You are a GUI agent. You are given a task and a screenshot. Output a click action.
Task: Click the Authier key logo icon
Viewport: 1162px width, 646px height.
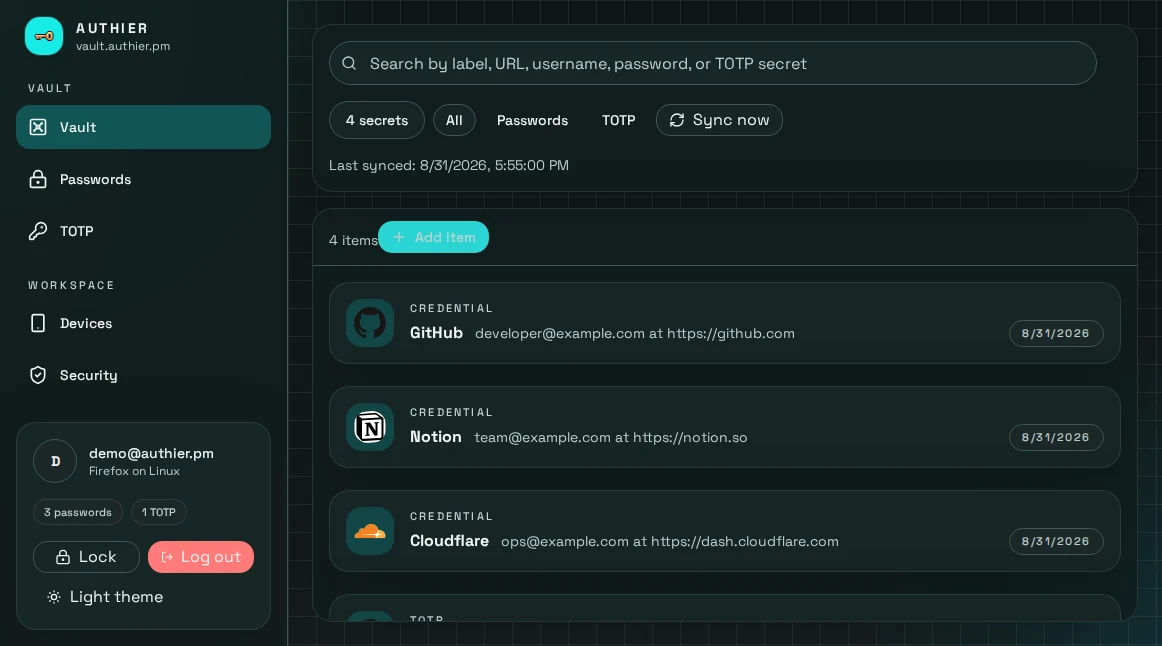pos(44,36)
